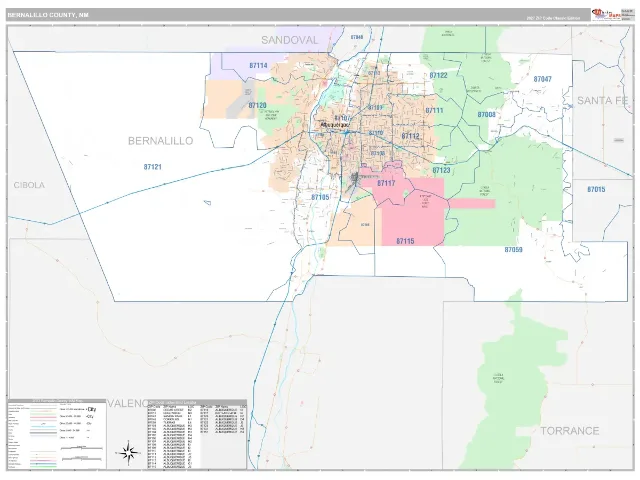
Task: Select ZIP code 87115 label
Action: tap(405, 241)
